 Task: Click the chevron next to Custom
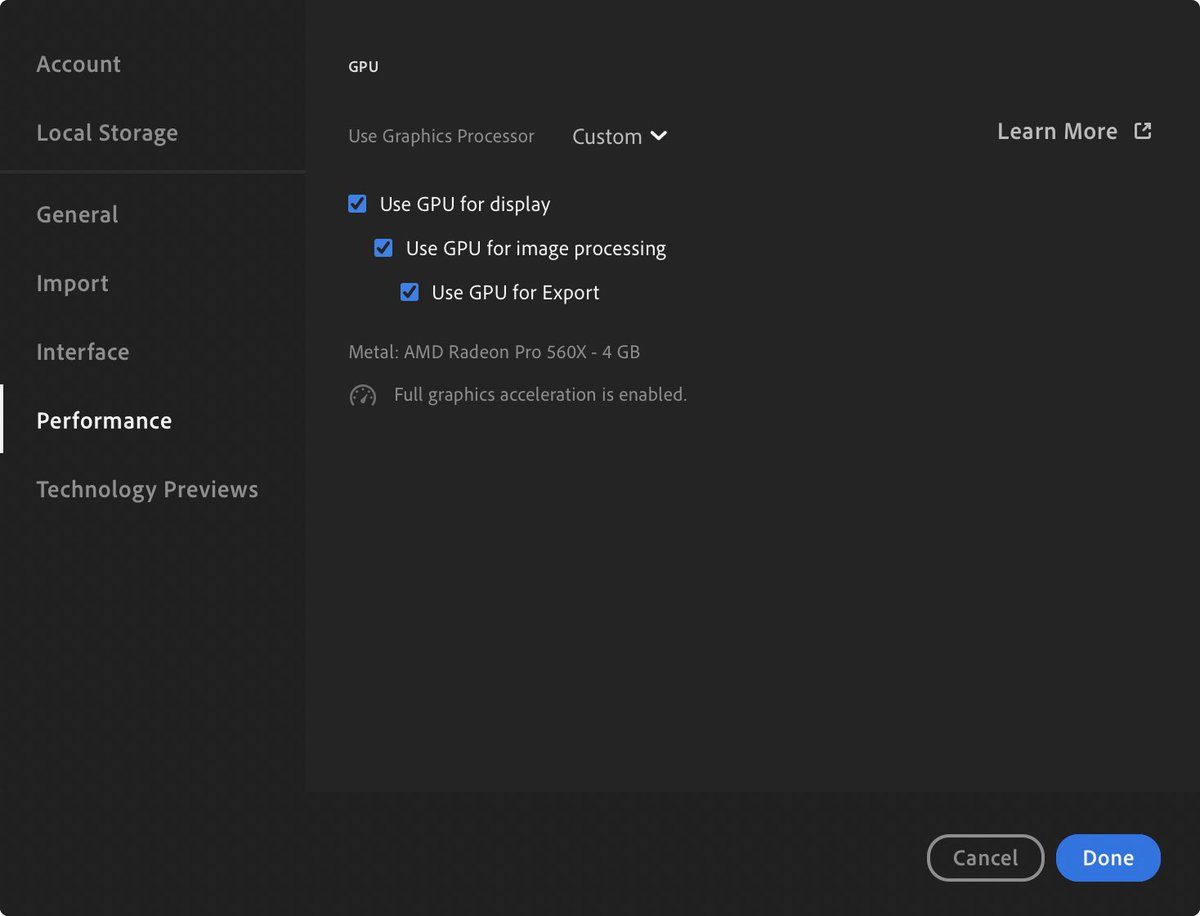point(661,136)
